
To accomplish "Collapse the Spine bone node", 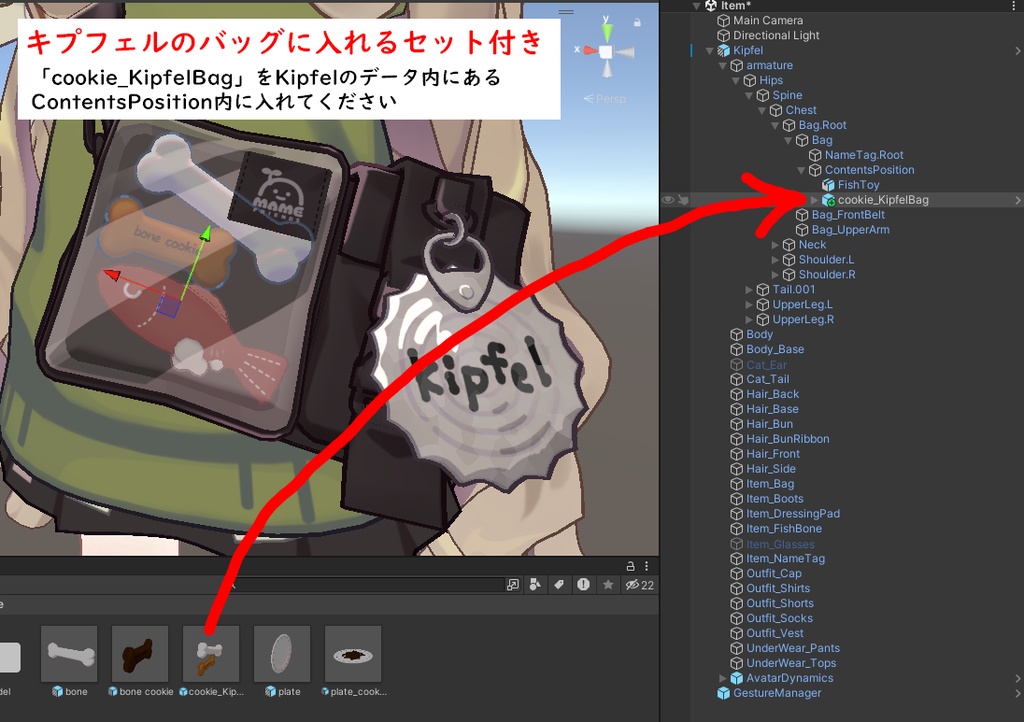I will (748, 95).
